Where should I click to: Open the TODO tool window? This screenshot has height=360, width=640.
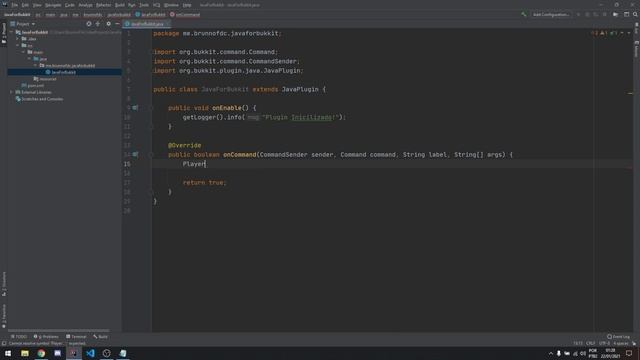tap(19, 337)
